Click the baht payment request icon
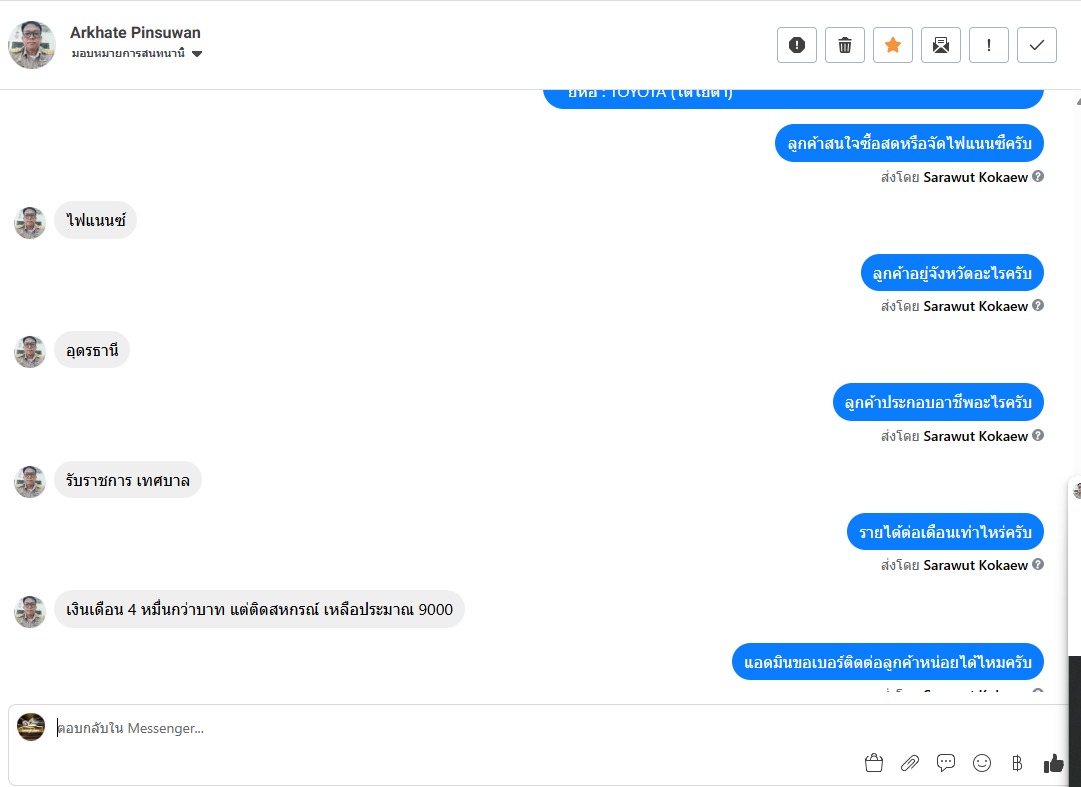Viewport: 1081px width, 787px height. pos(1017,763)
